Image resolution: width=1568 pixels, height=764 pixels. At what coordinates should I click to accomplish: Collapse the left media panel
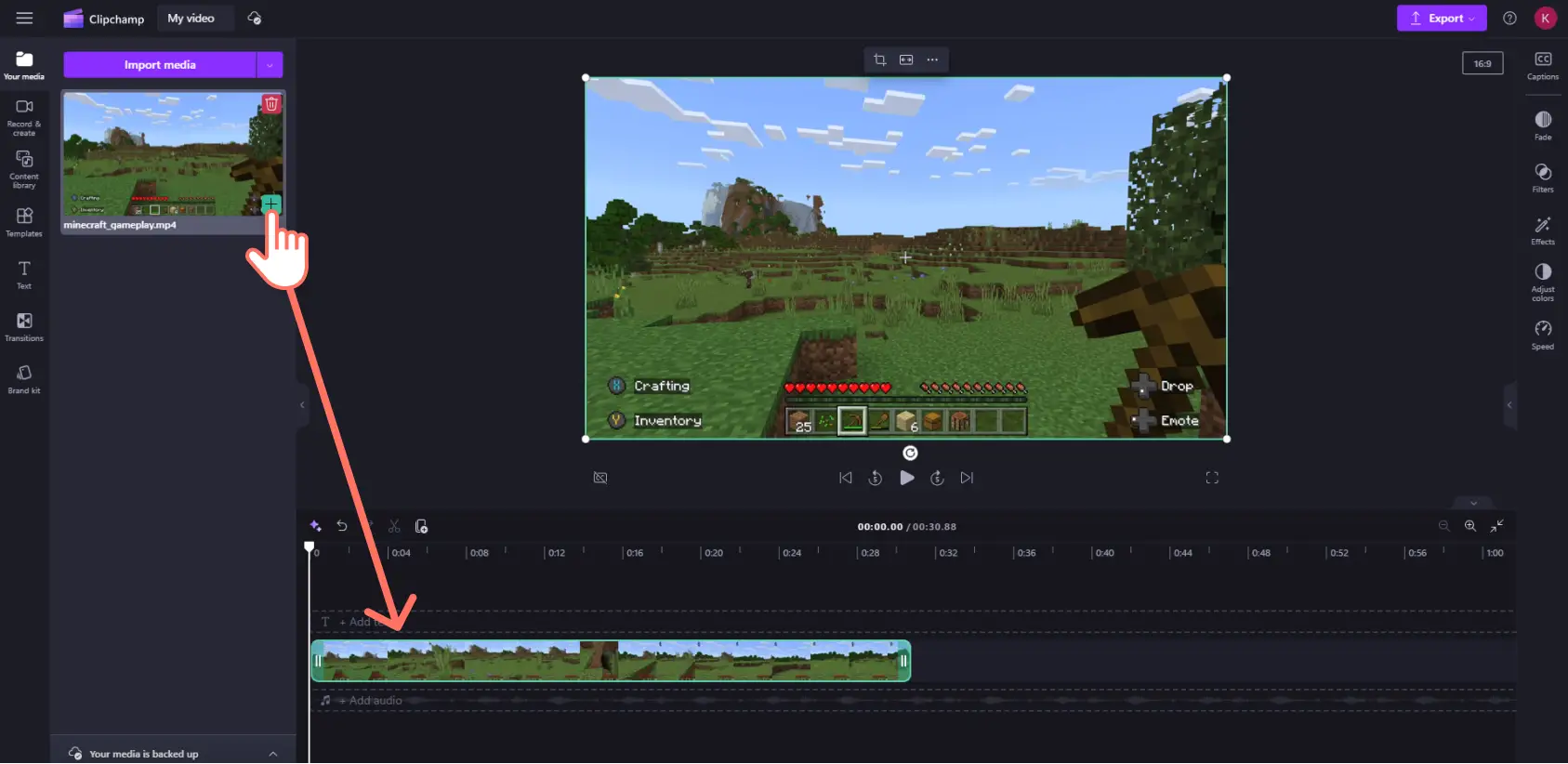pyautogui.click(x=302, y=405)
